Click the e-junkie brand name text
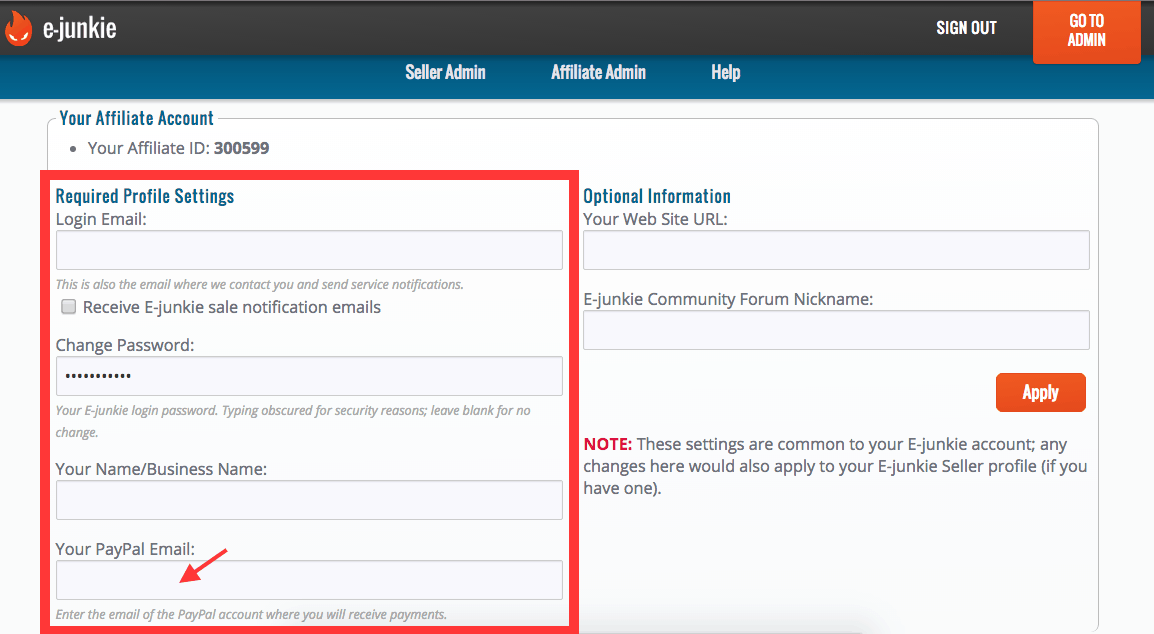 79,28
